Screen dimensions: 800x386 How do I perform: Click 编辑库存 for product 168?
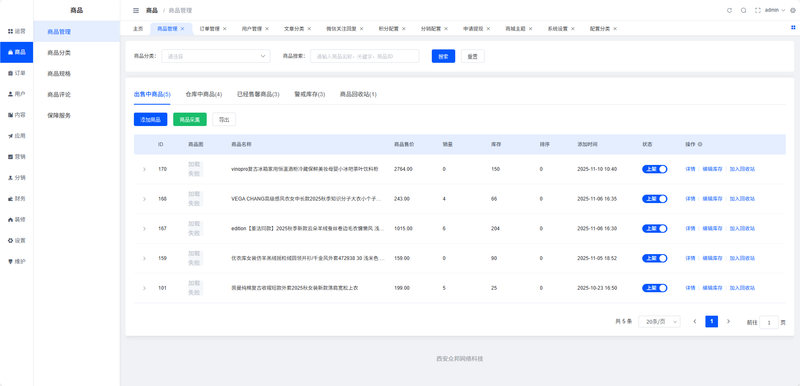712,199
